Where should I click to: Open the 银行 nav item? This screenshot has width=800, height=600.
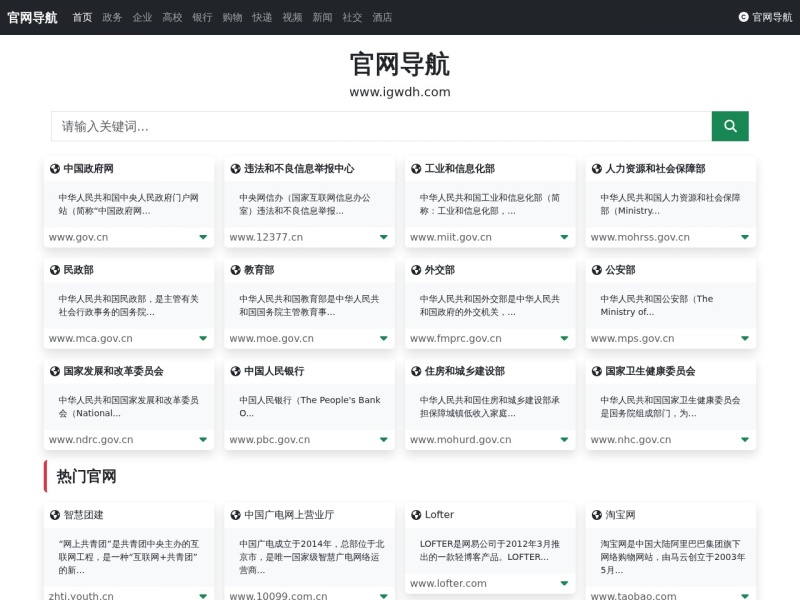[202, 17]
